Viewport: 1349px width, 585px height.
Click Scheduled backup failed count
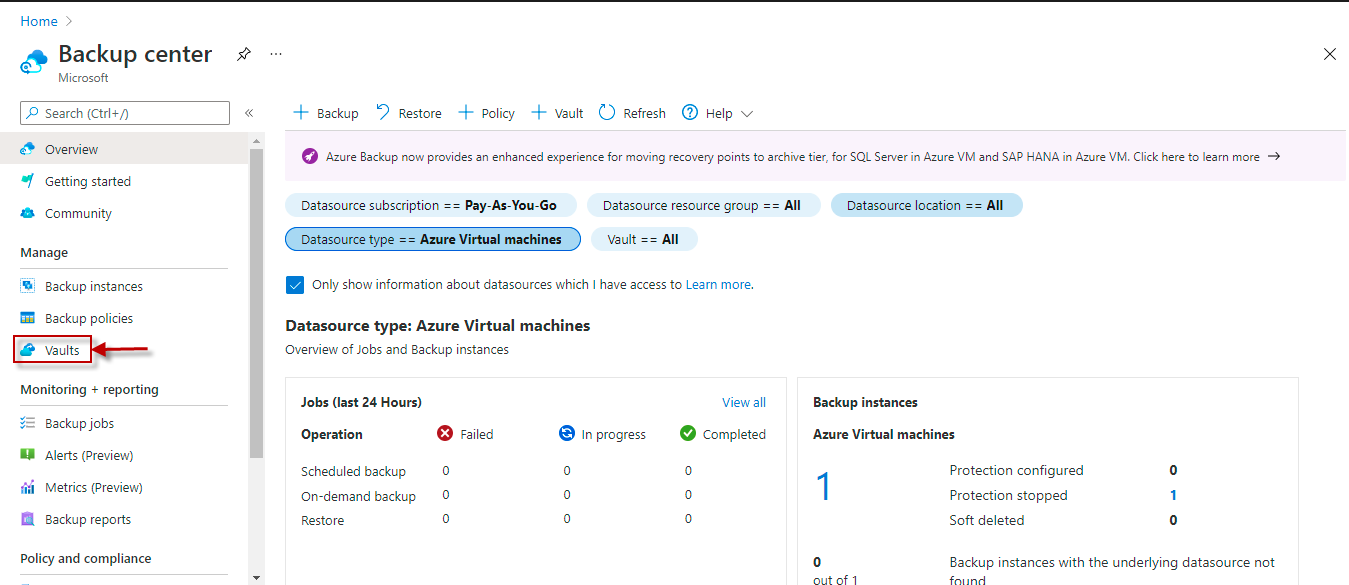446,470
